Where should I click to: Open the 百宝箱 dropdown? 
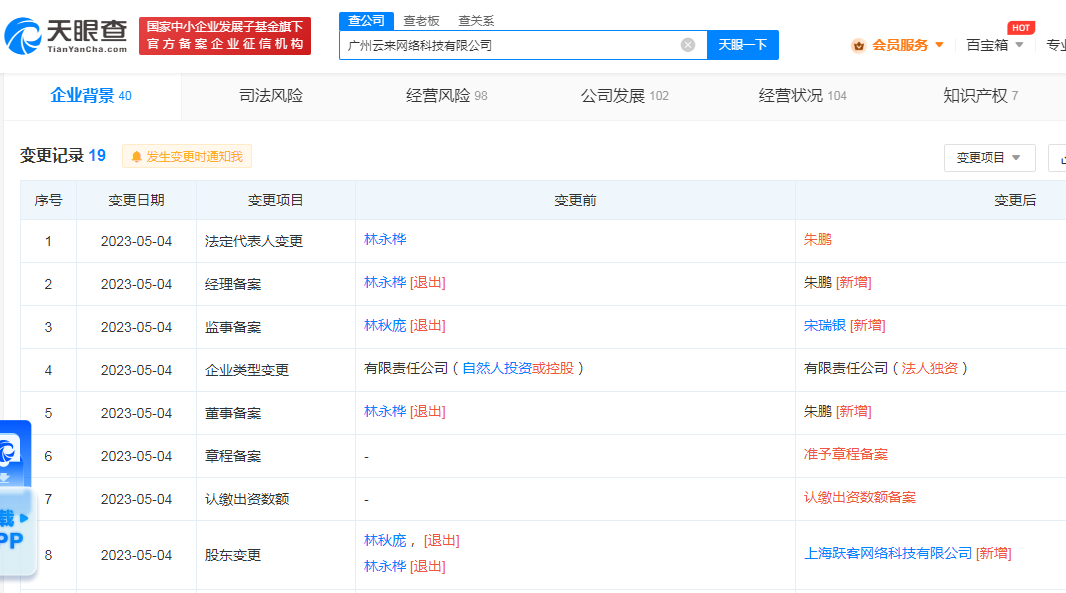[x=995, y=46]
